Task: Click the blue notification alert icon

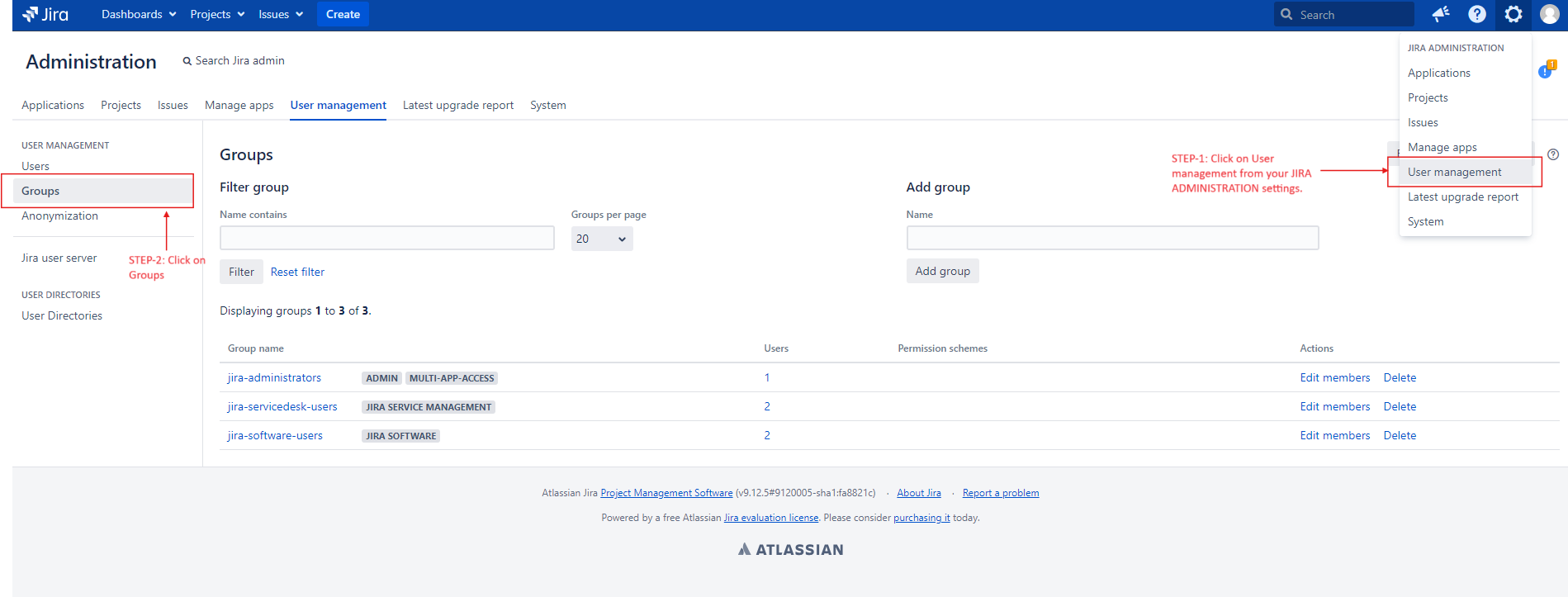Action: tap(1545, 72)
